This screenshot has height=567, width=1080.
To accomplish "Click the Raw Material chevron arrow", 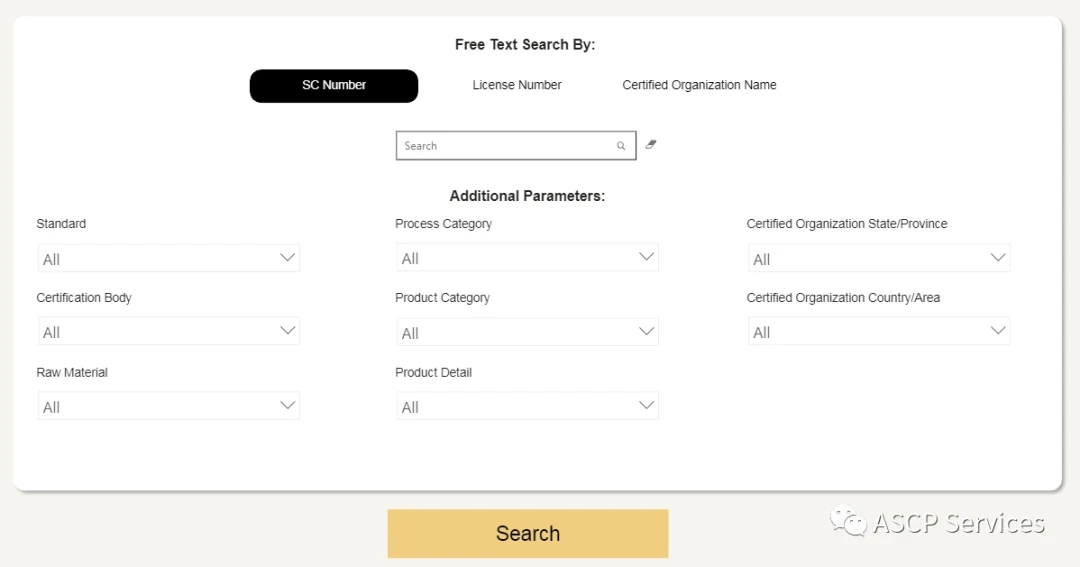I will (288, 405).
